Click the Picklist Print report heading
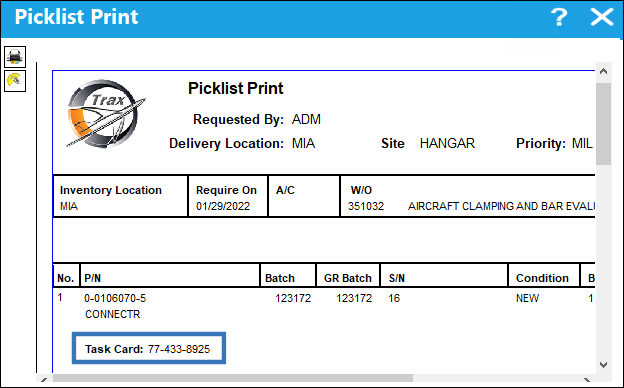The height and width of the screenshot is (388, 624). (236, 88)
